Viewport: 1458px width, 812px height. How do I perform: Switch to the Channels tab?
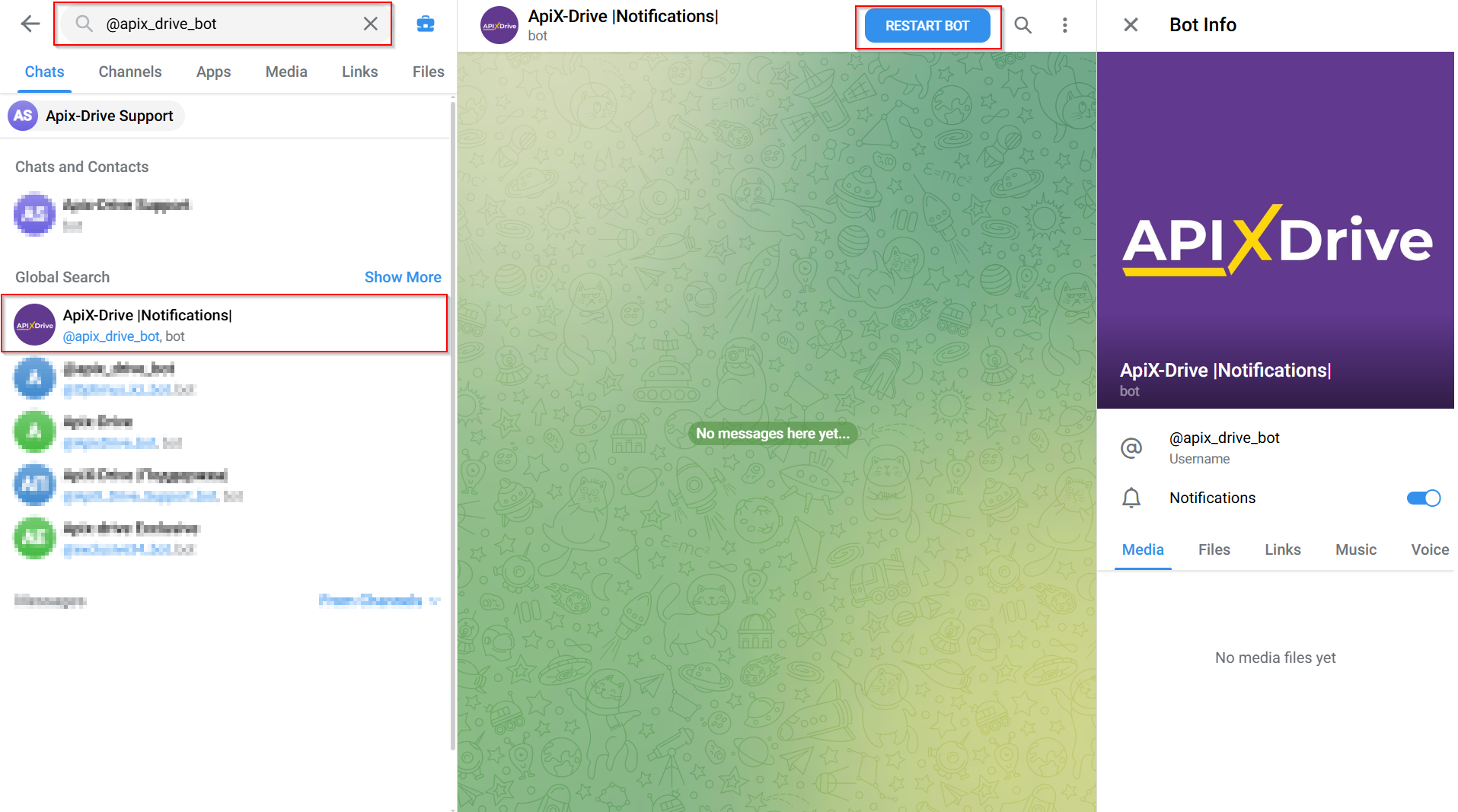(130, 72)
